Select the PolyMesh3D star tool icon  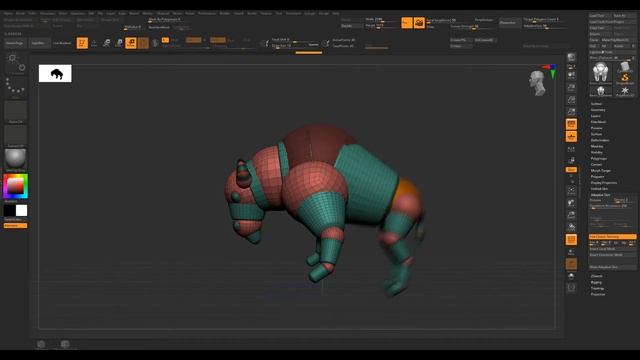click(624, 91)
